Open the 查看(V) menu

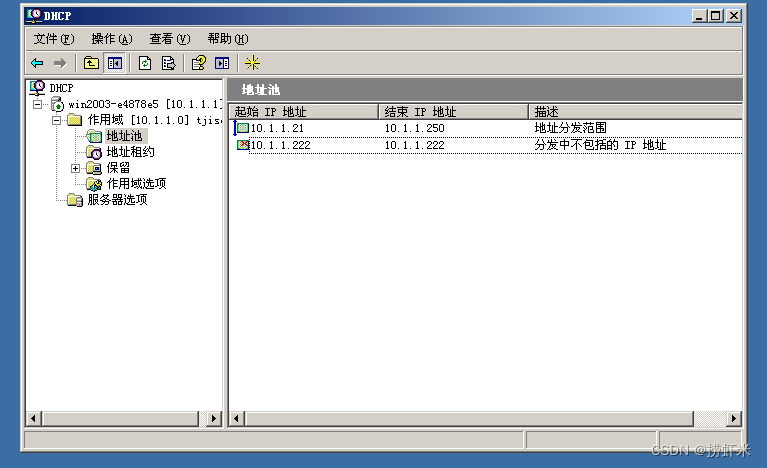click(170, 39)
